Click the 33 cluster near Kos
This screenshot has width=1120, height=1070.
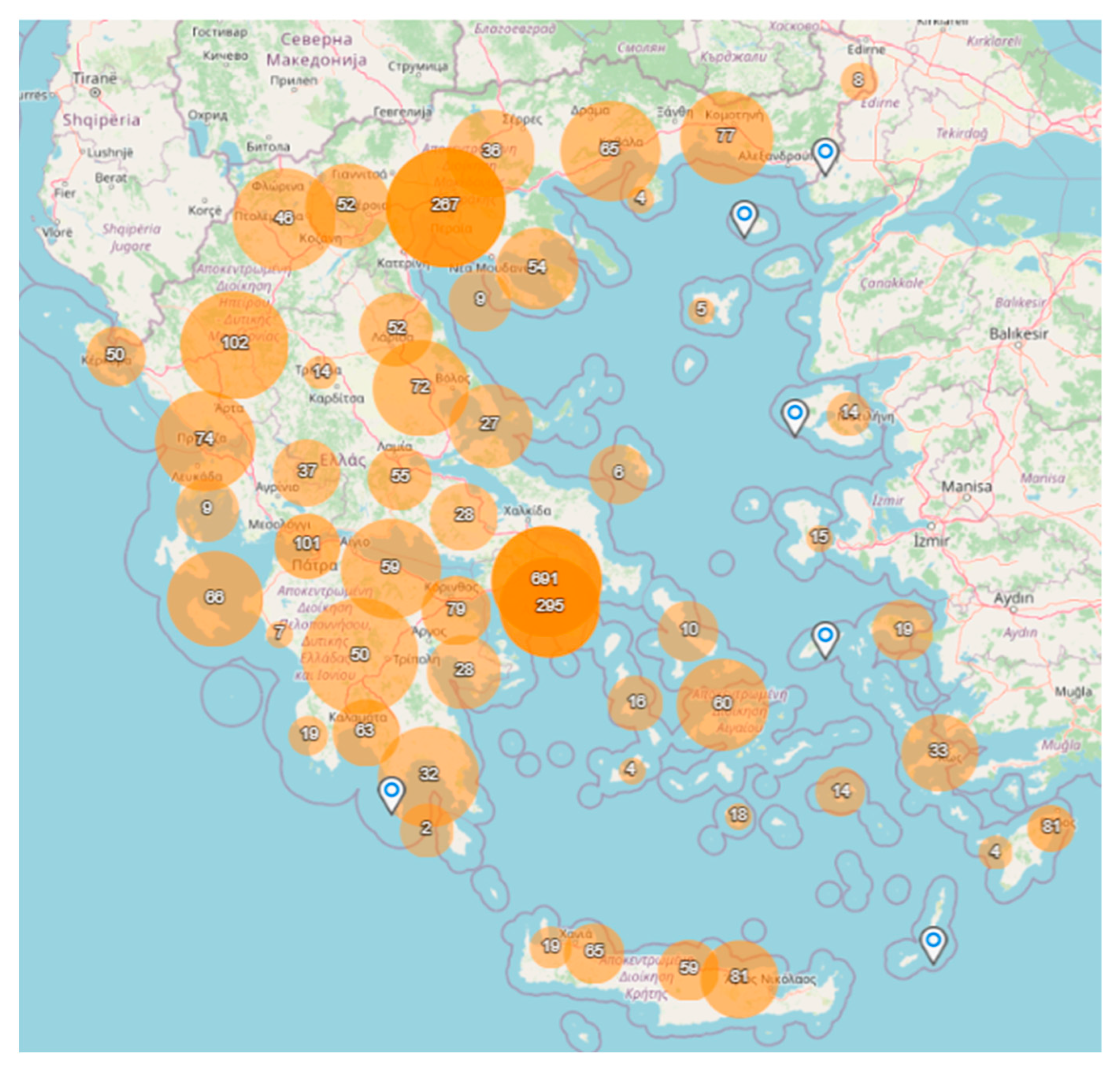[x=938, y=751]
